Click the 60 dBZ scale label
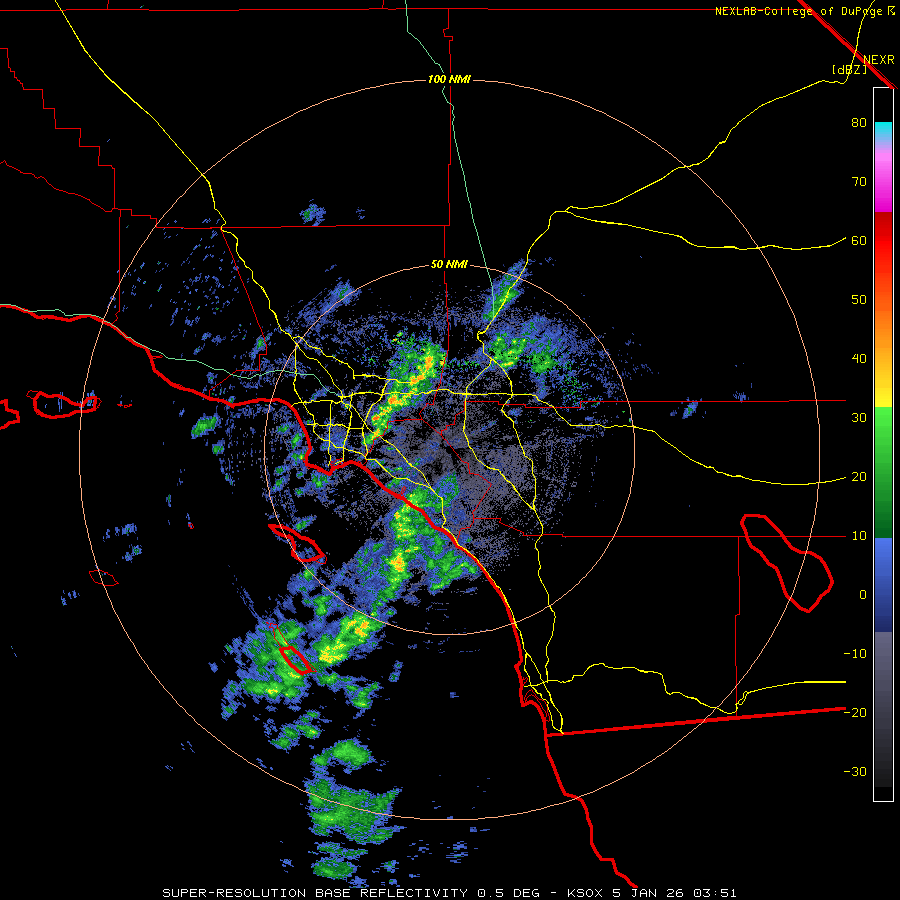900x900 pixels. tap(859, 241)
